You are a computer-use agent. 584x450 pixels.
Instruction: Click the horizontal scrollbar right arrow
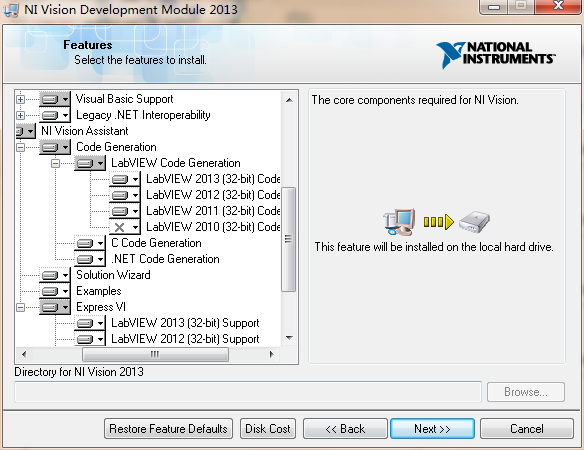pyautogui.click(x=272, y=354)
